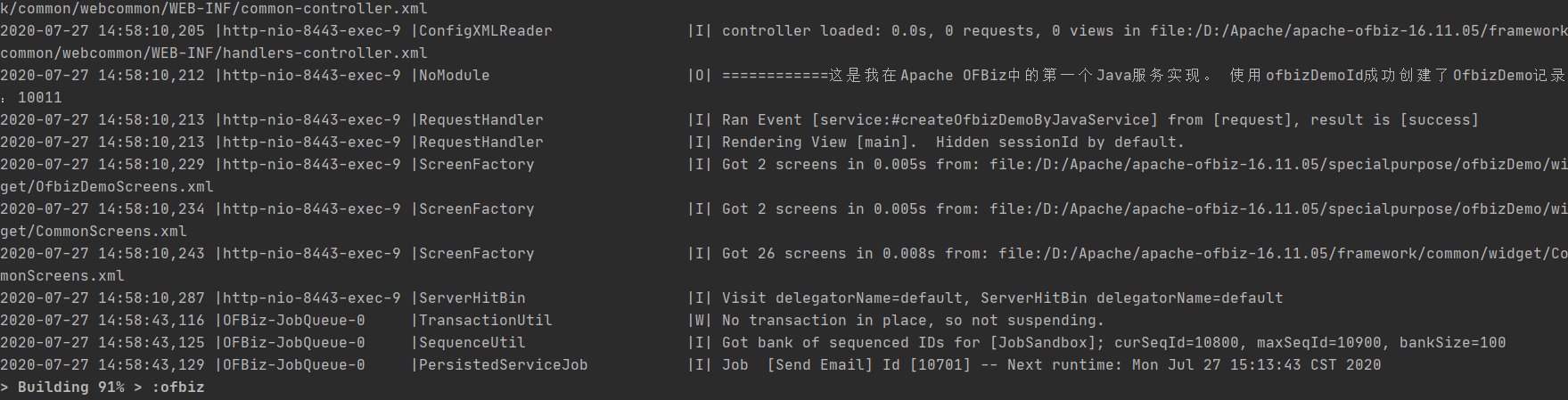This screenshot has width=1568, height=400.
Task: Click the No transaction in place warning text
Action: point(913,321)
